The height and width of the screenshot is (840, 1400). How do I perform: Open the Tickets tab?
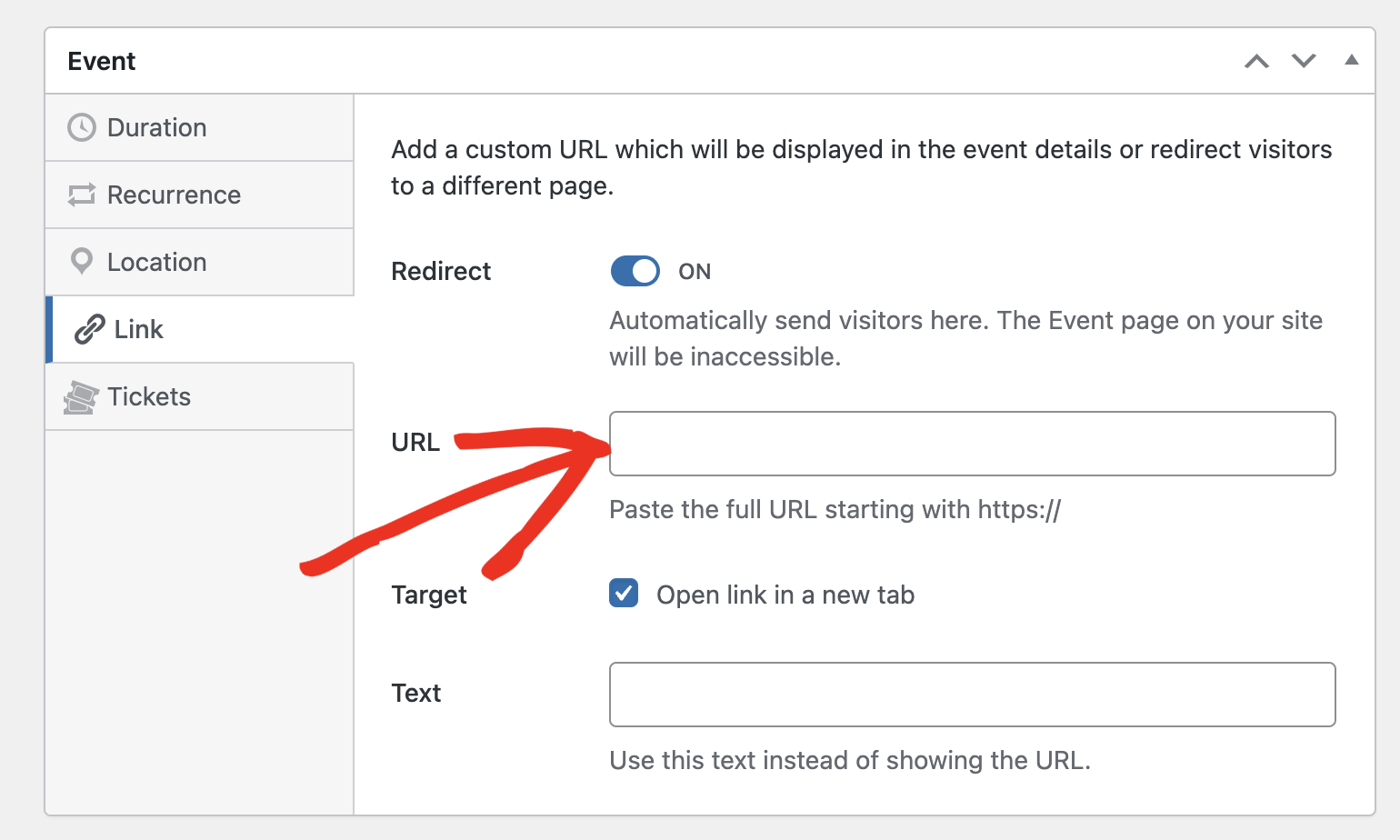(x=199, y=396)
